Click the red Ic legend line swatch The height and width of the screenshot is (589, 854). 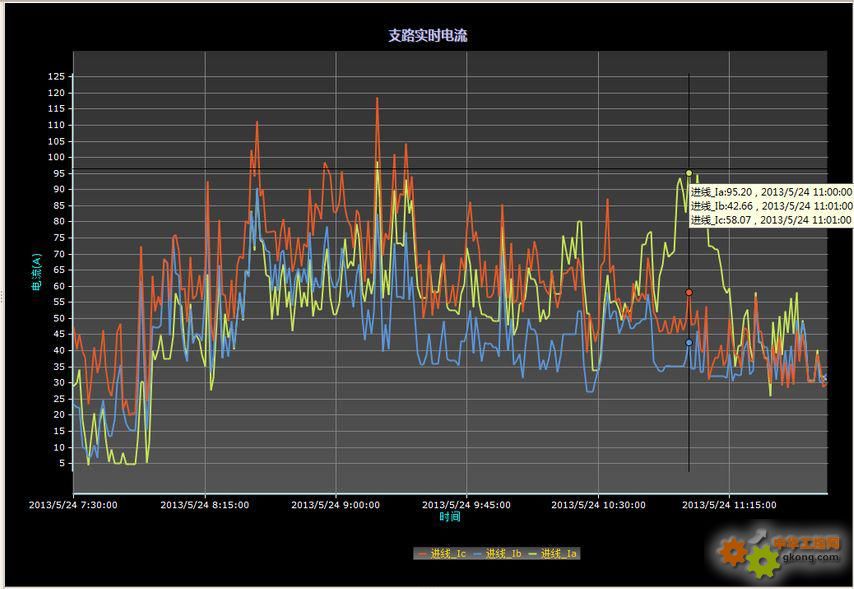(422, 553)
